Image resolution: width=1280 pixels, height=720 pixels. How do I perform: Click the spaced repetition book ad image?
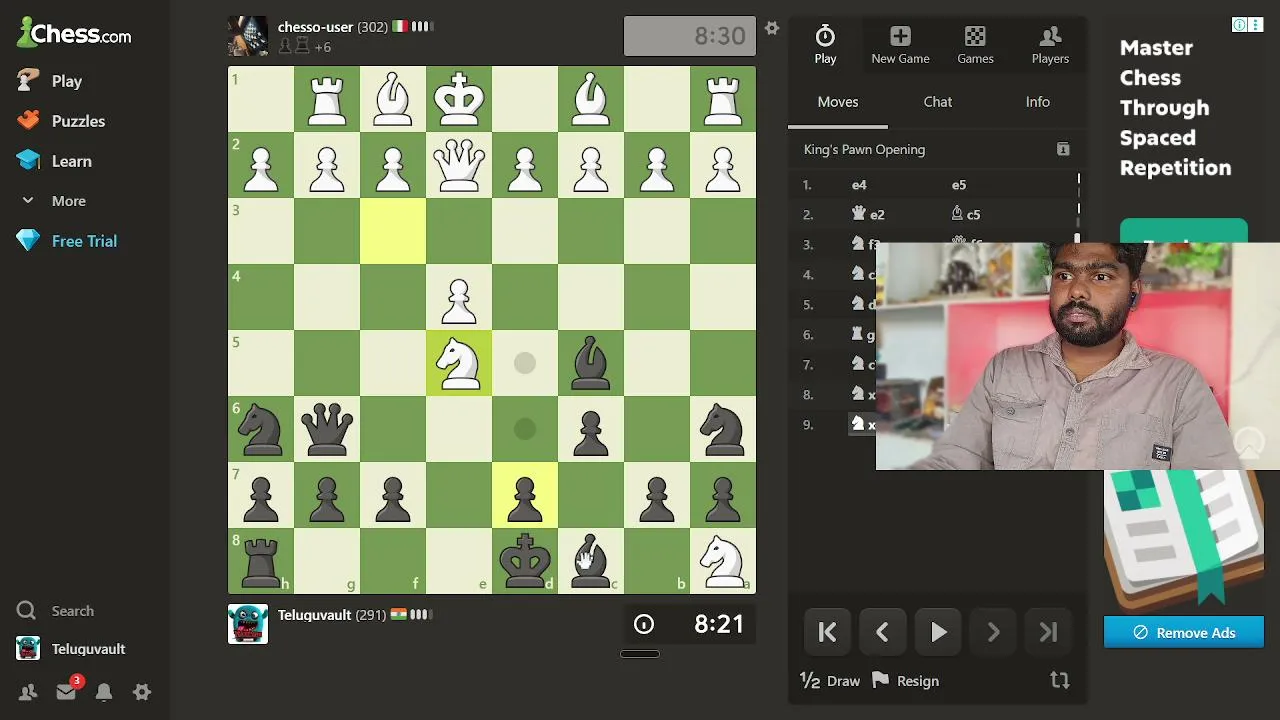(x=1184, y=540)
